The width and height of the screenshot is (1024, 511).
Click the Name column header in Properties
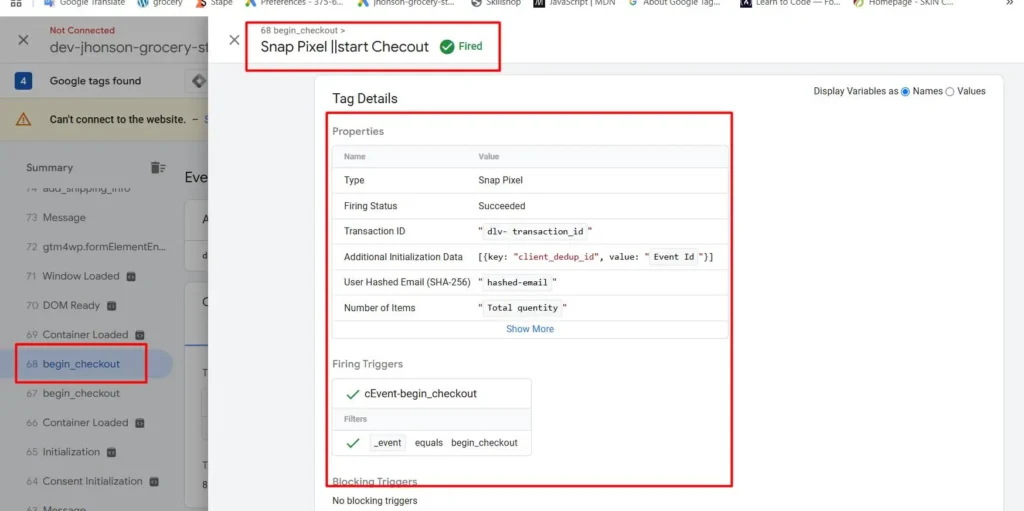(x=355, y=157)
